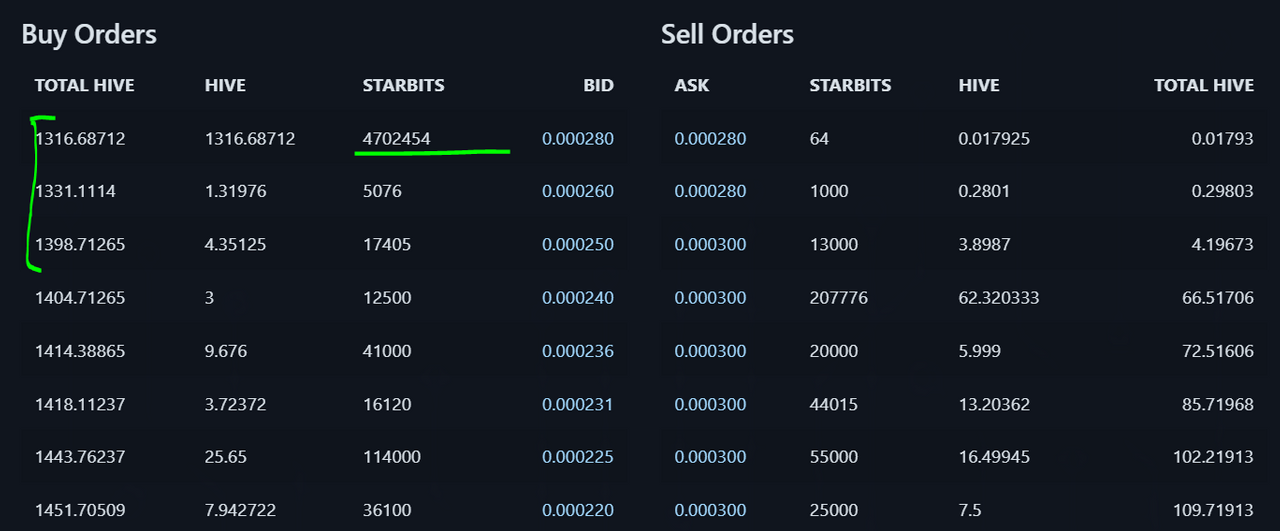Screen dimensions: 1280x531
Task: Select bid price 0.000240
Action: [x=578, y=298]
